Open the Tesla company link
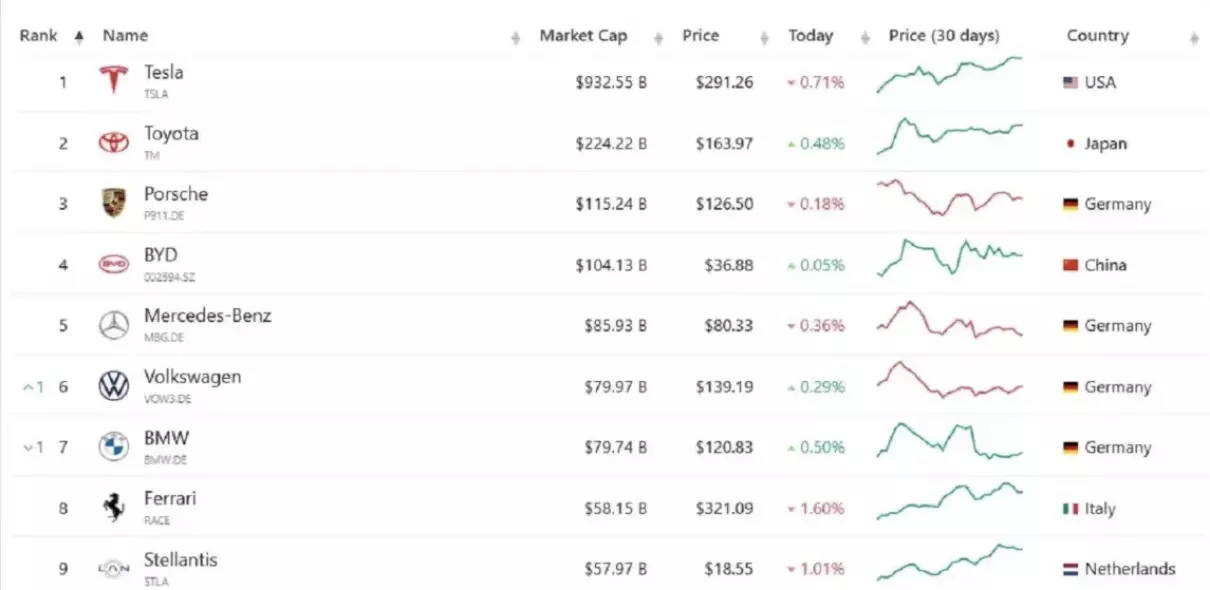Screen dimensions: 1210x590 click(163, 72)
